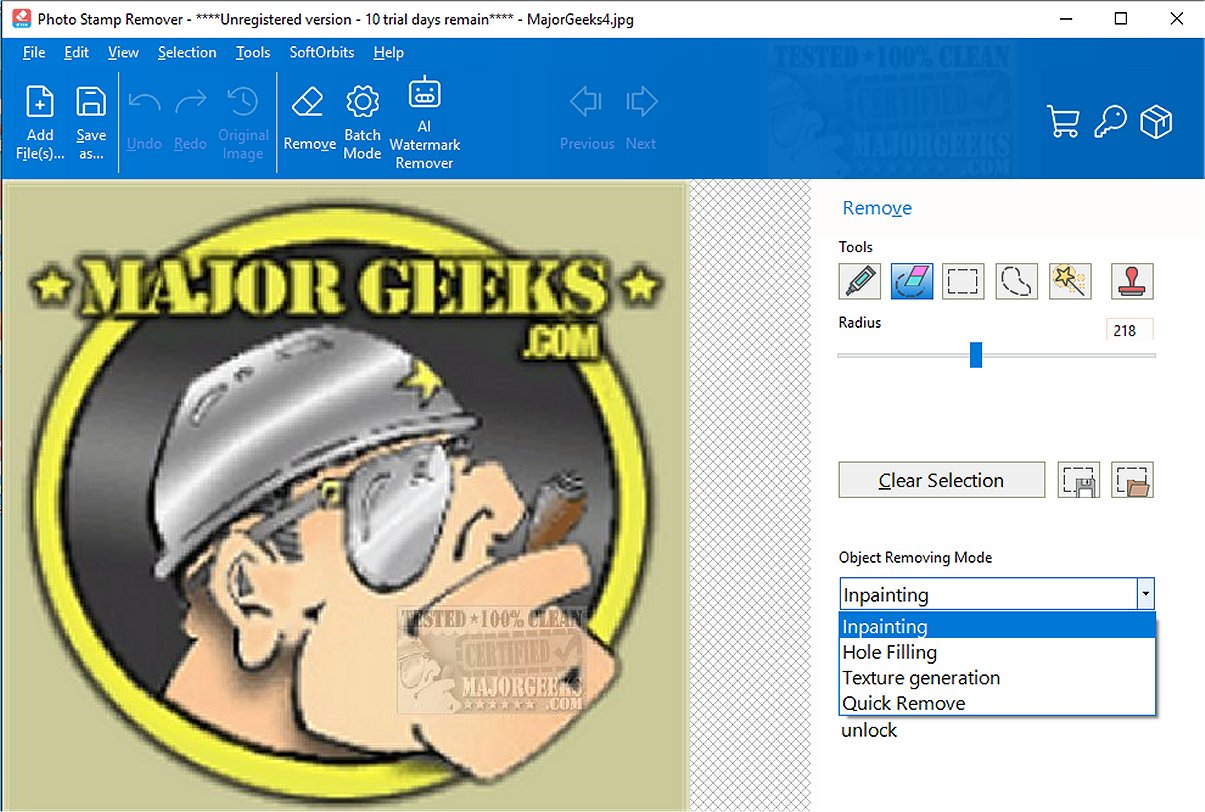Launch AI Watermark Remover robot icon
The height and width of the screenshot is (812, 1205).
(424, 93)
